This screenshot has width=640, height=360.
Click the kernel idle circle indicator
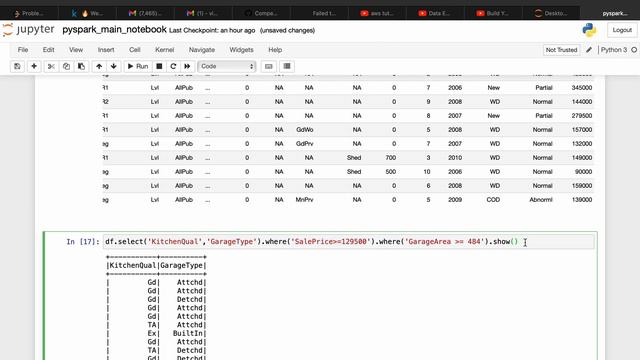tap(634, 50)
